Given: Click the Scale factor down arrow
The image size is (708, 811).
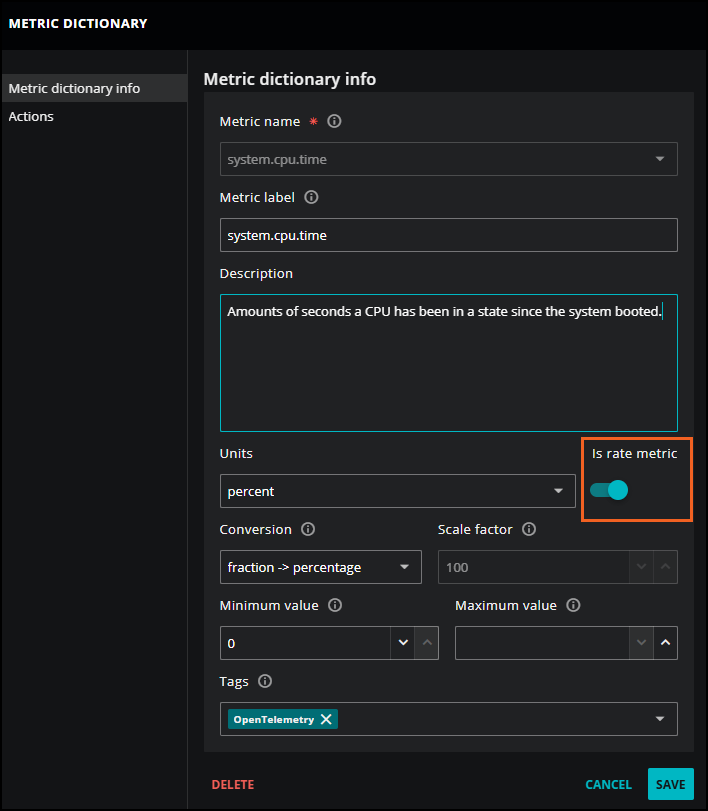Looking at the screenshot, I should (x=641, y=567).
